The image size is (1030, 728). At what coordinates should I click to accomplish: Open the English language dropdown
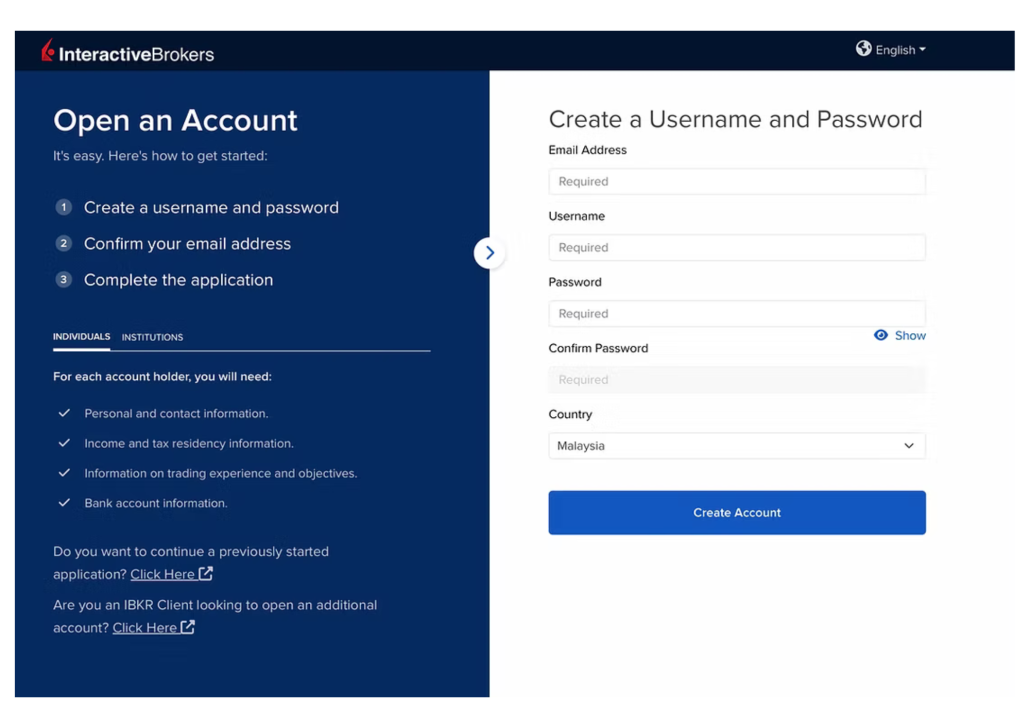900,50
